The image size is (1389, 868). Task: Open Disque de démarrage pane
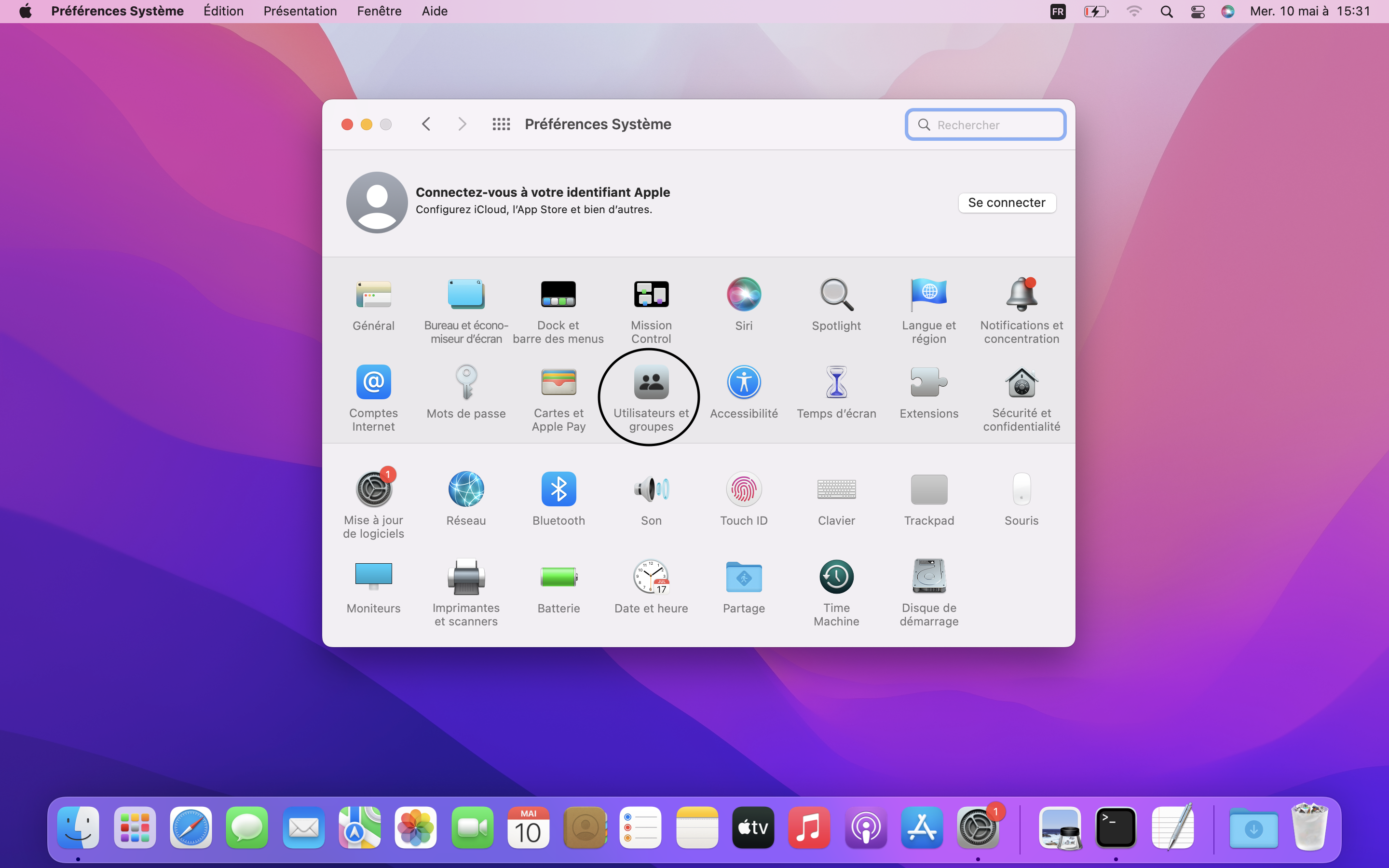pyautogui.click(x=929, y=593)
